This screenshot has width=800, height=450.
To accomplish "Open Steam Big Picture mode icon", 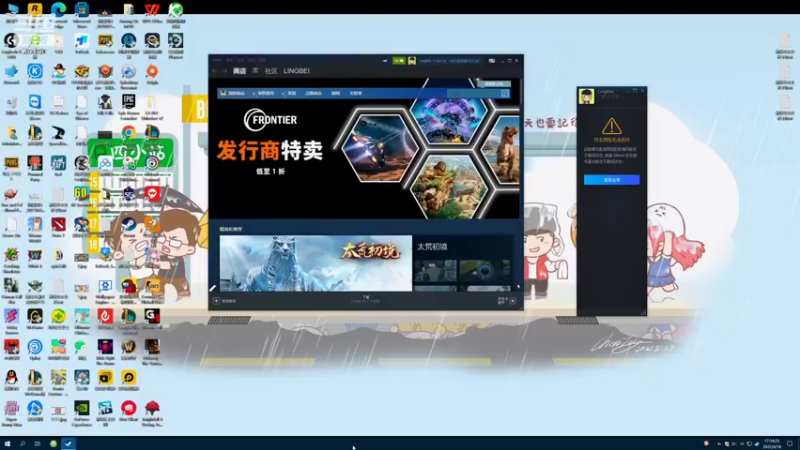I will click(x=492, y=61).
